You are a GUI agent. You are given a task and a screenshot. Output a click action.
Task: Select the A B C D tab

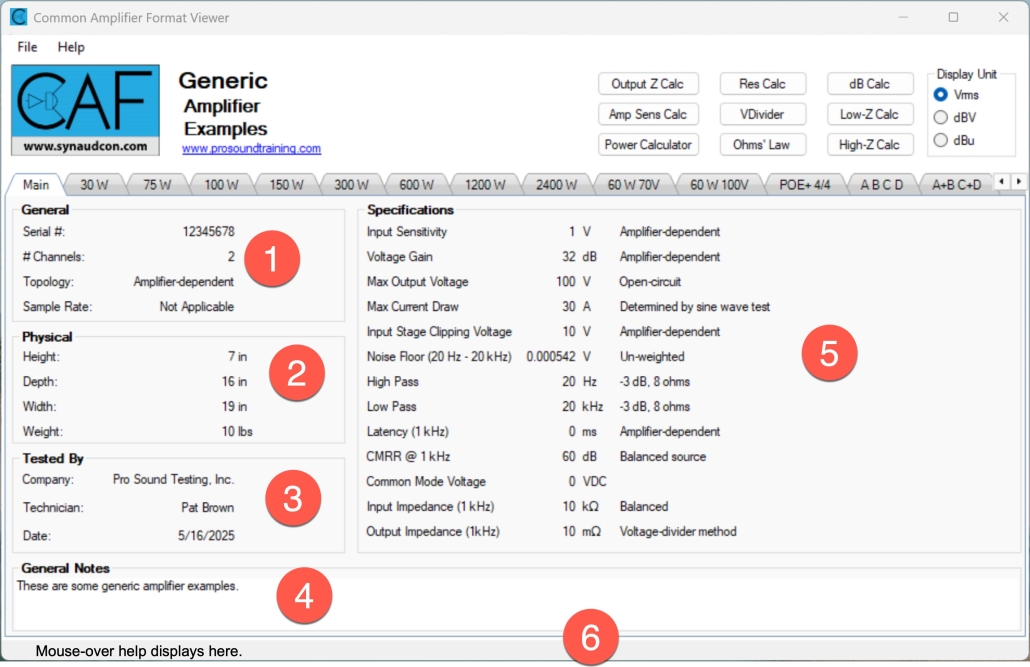882,185
